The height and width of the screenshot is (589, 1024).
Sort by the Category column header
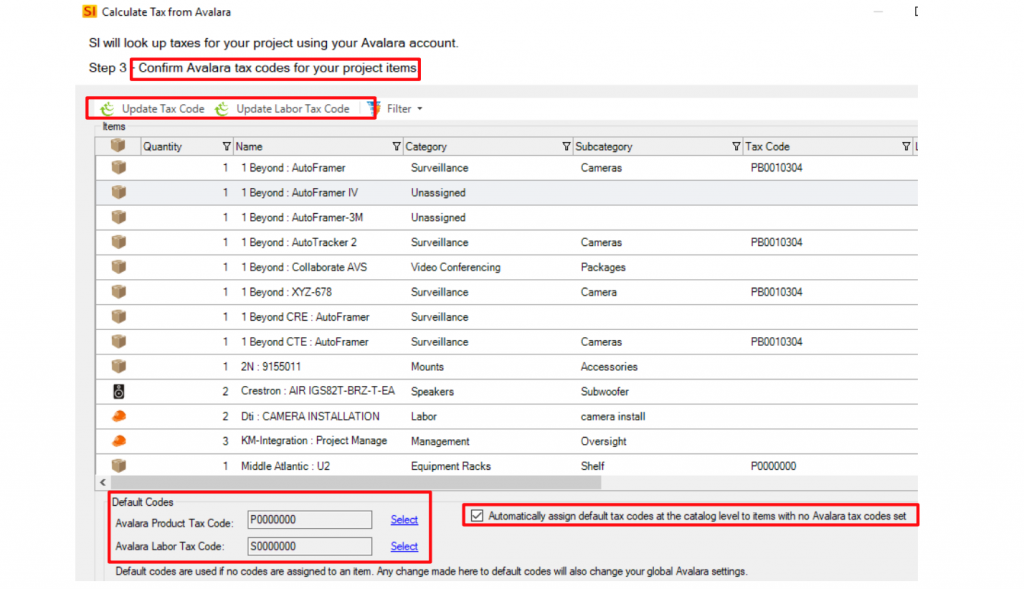click(x=426, y=146)
